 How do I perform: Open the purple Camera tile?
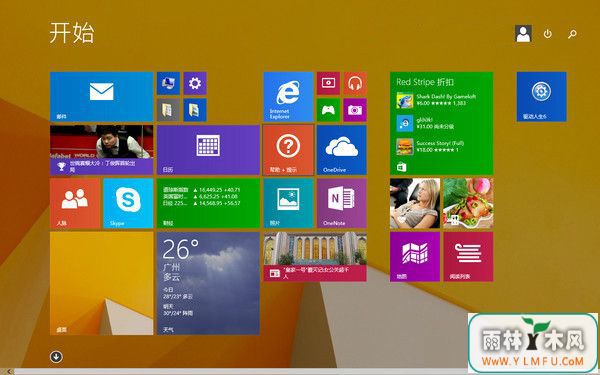tap(355, 110)
